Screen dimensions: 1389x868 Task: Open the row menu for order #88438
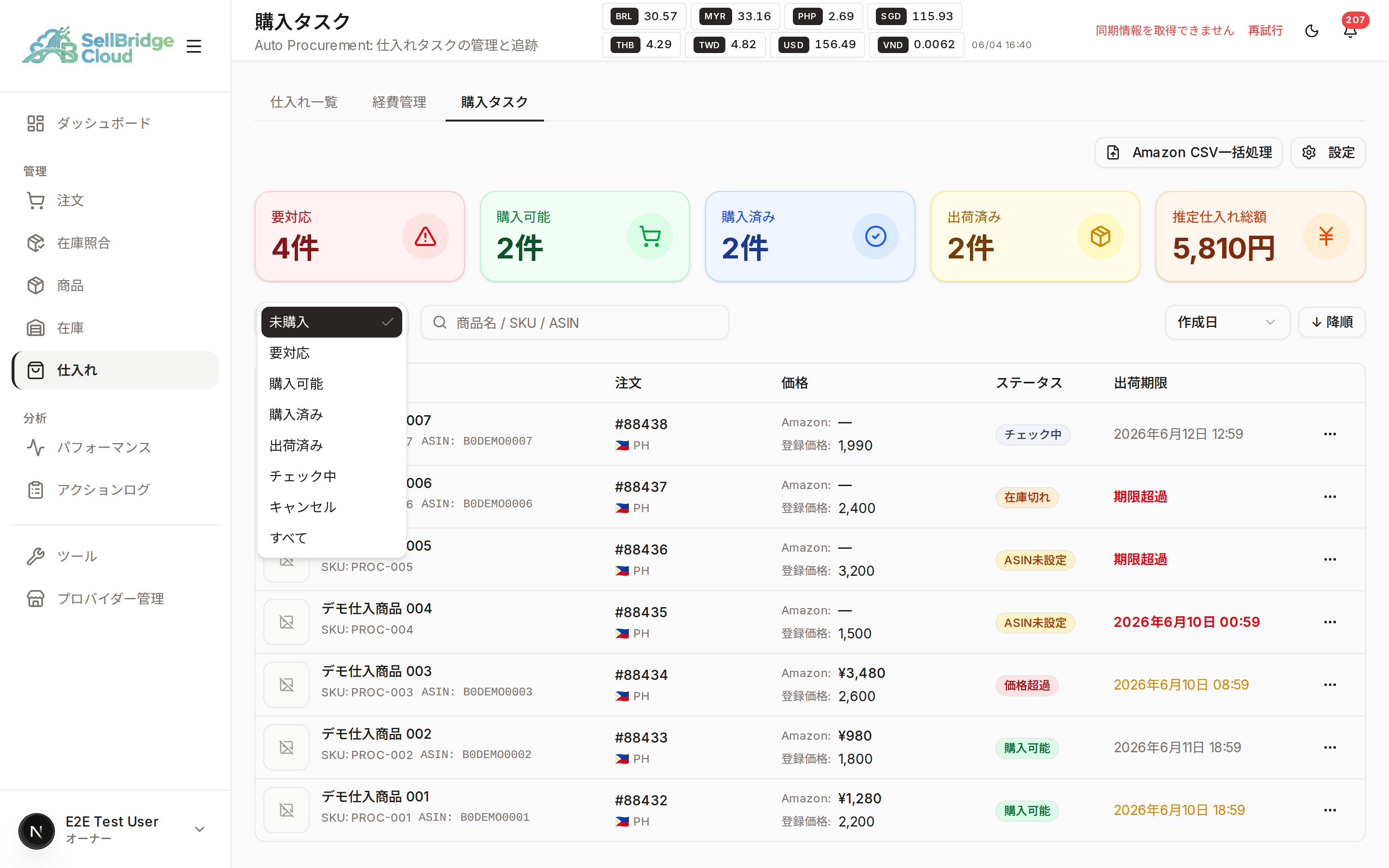click(1330, 434)
